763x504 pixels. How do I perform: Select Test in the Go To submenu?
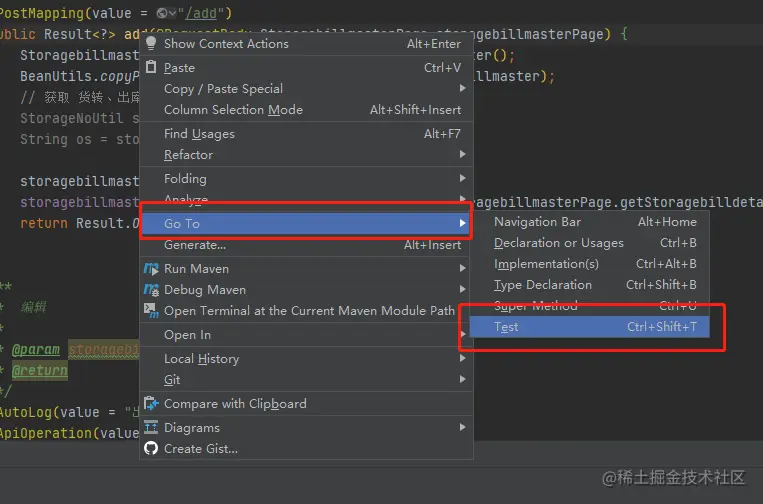click(507, 327)
